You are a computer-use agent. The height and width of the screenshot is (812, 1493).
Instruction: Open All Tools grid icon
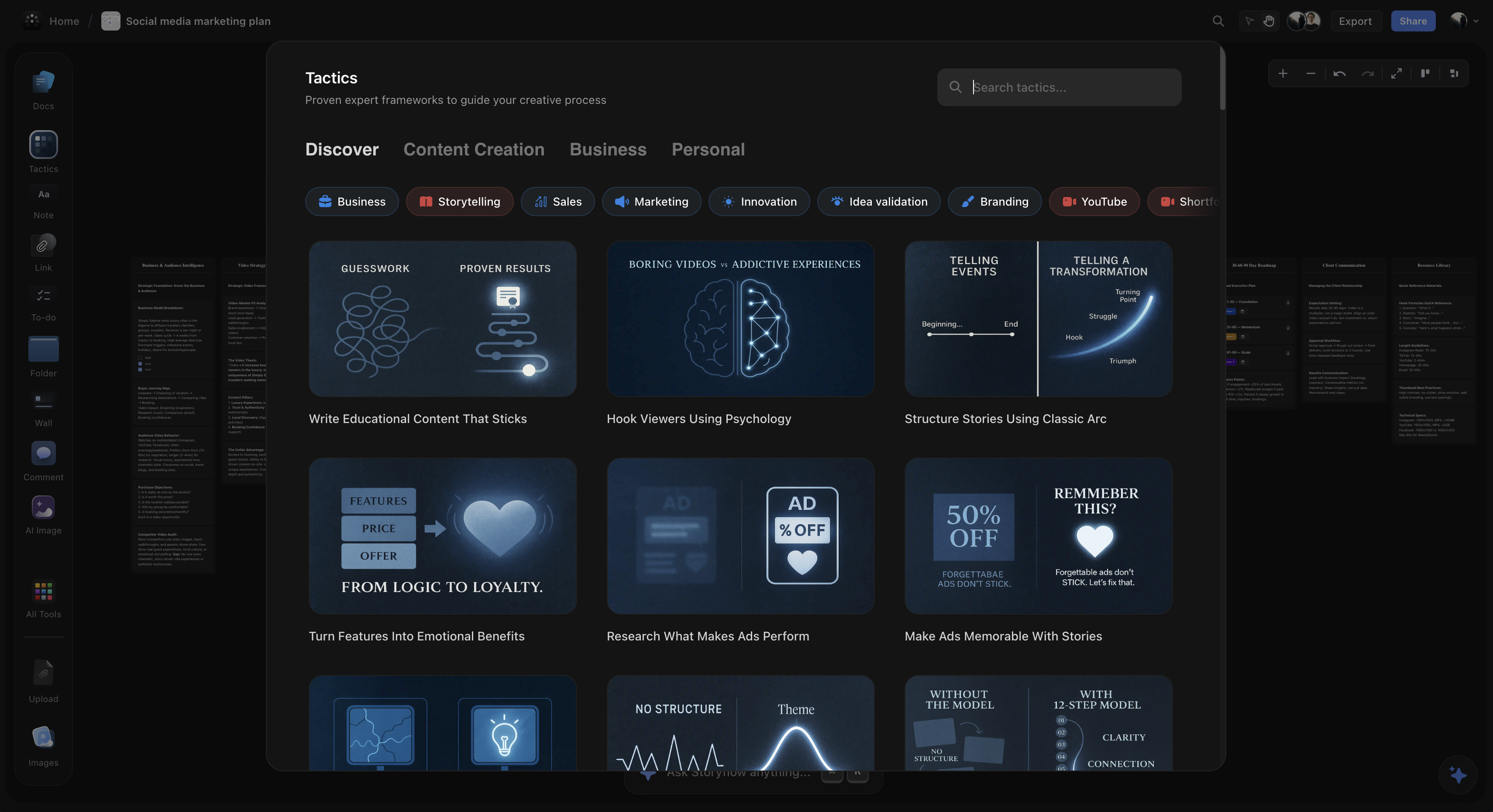[44, 591]
